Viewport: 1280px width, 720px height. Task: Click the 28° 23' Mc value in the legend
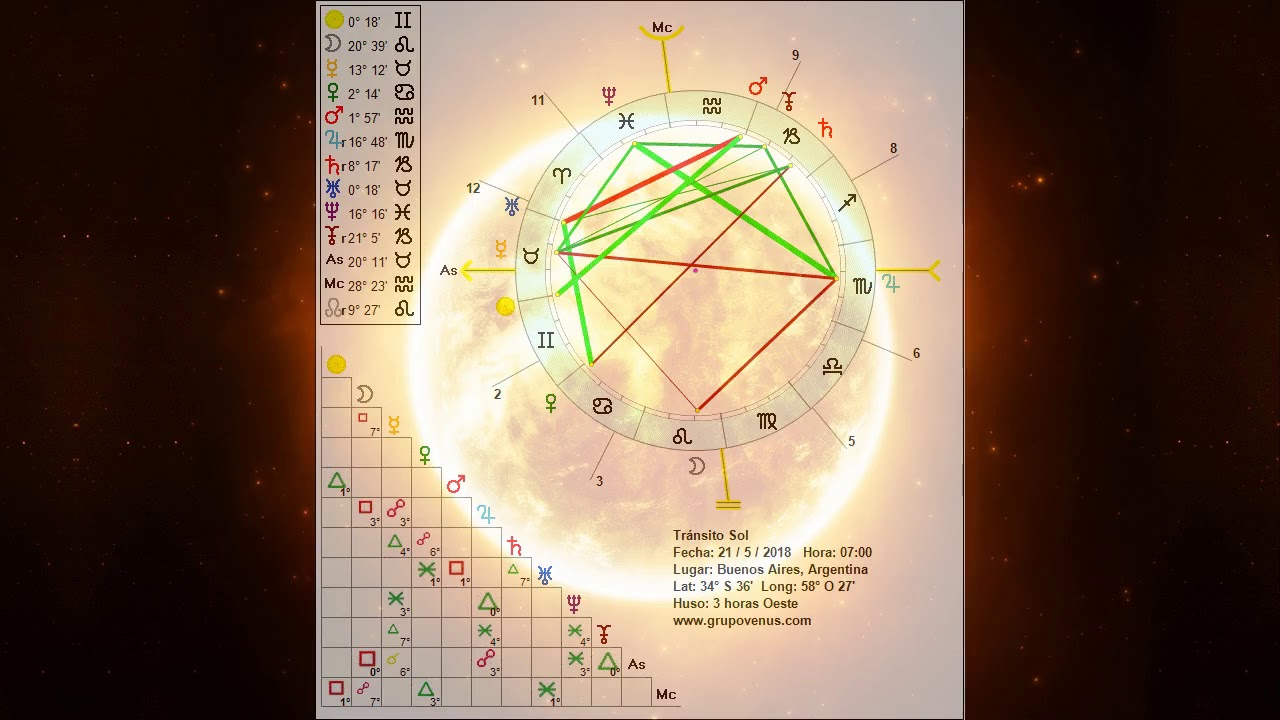tap(368, 286)
